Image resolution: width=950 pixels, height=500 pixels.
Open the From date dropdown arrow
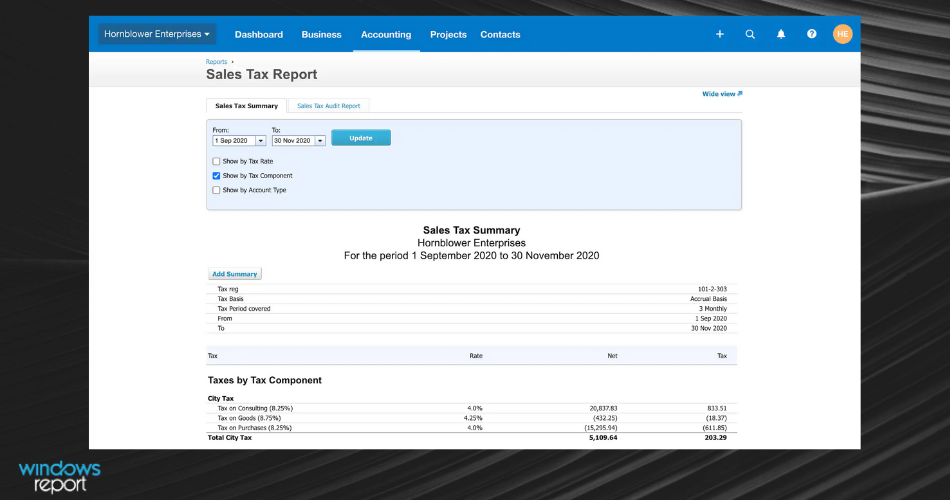(261, 141)
